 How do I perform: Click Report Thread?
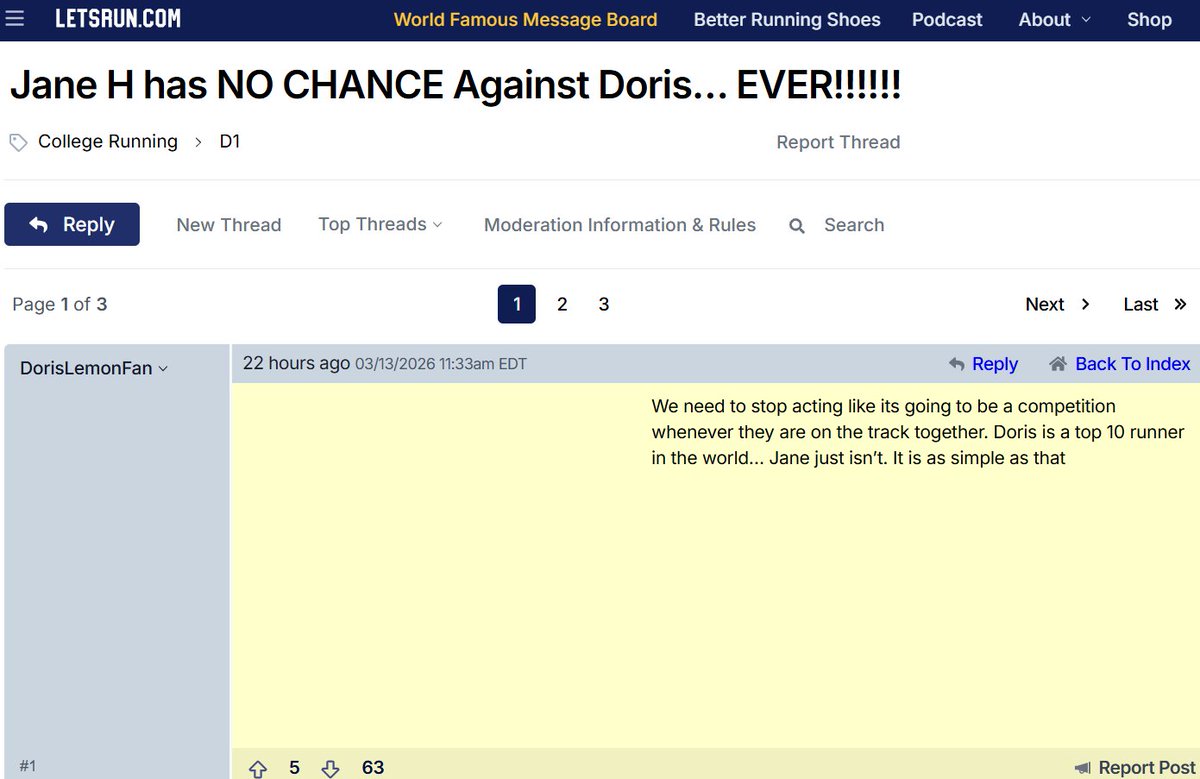(x=838, y=142)
